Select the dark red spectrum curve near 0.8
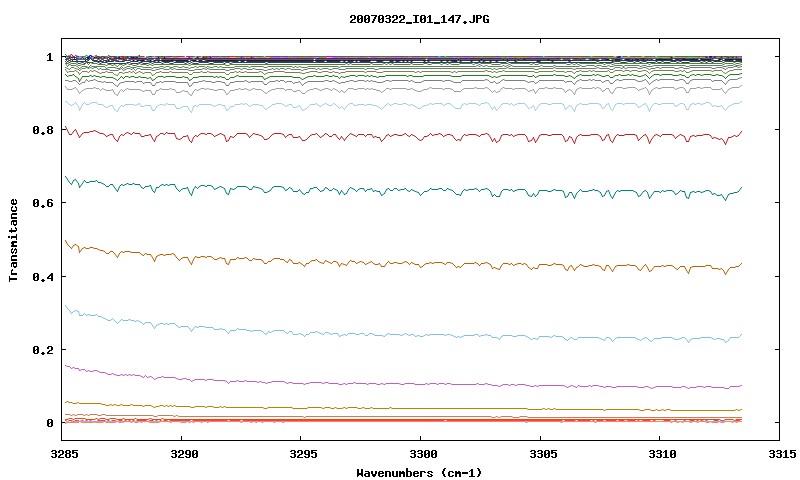 click(403, 136)
